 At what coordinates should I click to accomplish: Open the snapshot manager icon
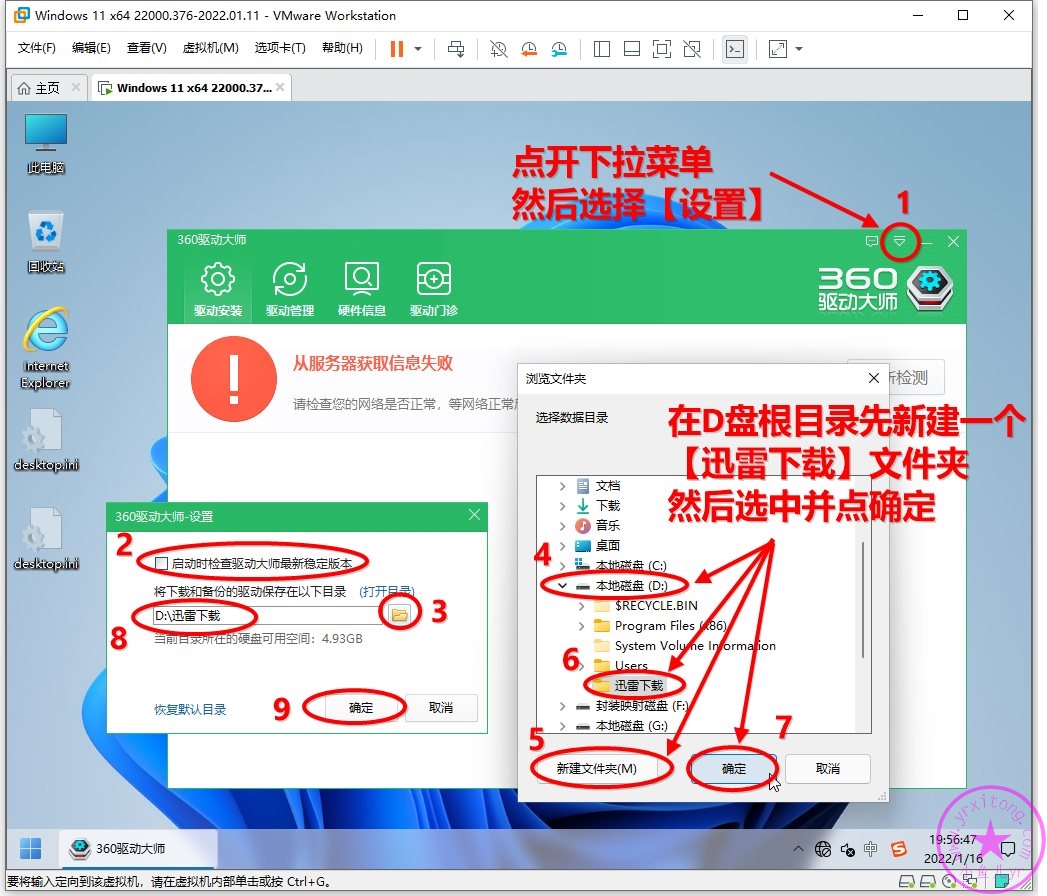pyautogui.click(x=560, y=49)
